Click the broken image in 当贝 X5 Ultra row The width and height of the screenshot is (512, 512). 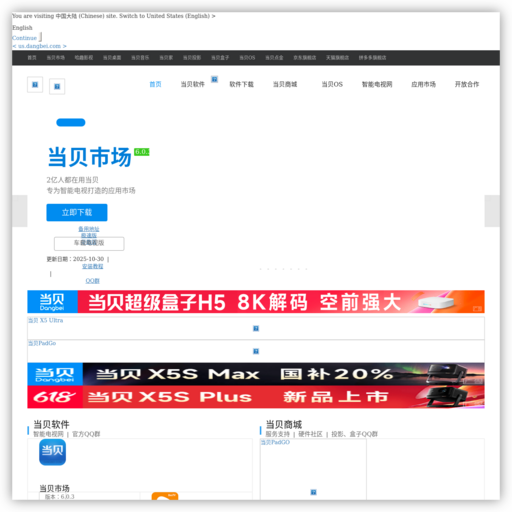tap(256, 329)
